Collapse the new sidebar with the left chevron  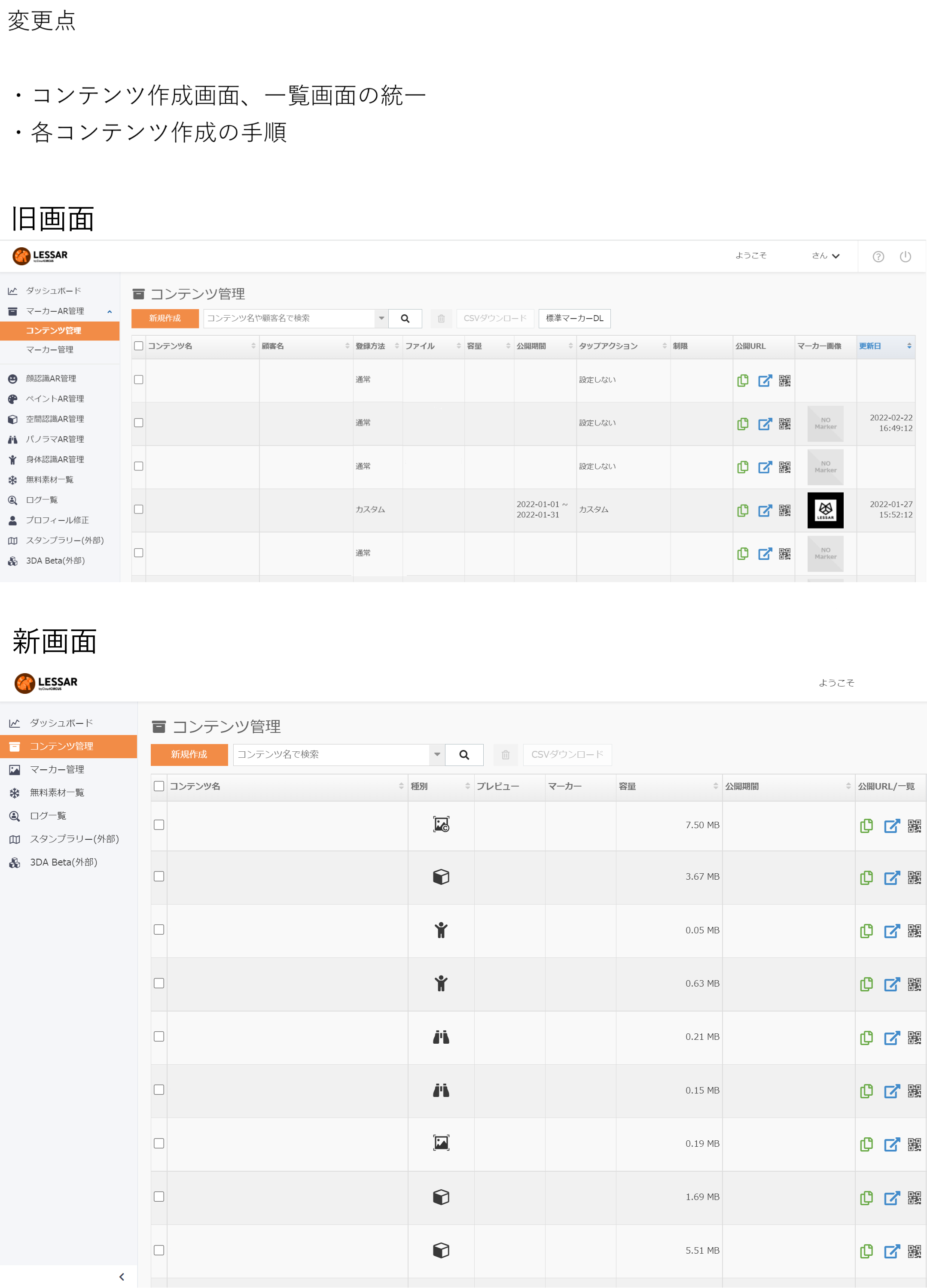122,1277
